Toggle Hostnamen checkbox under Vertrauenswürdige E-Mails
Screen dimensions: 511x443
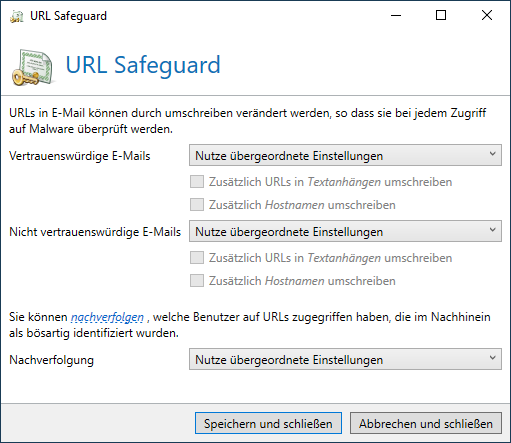(197, 205)
